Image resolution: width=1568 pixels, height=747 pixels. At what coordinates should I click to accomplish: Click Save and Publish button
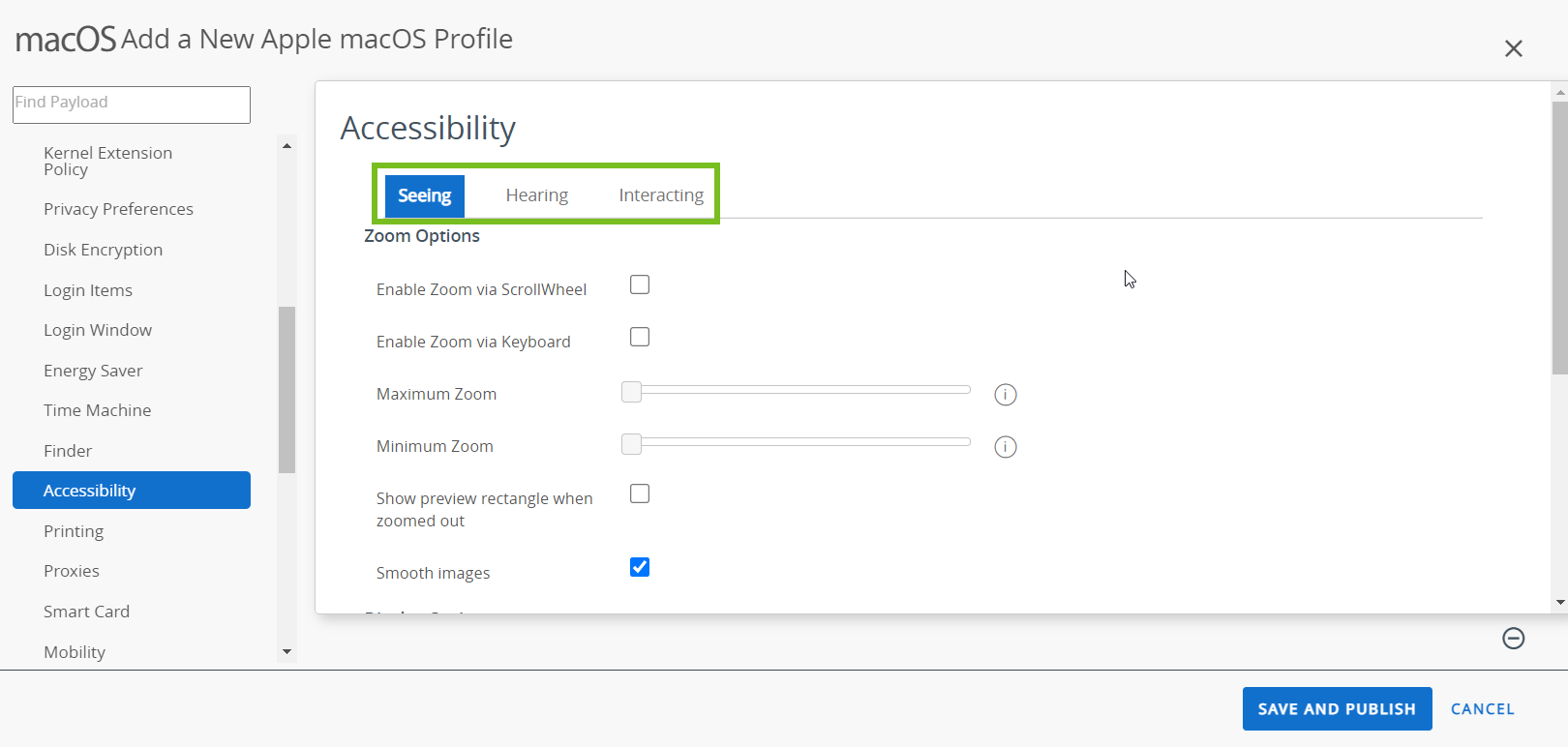1337,709
